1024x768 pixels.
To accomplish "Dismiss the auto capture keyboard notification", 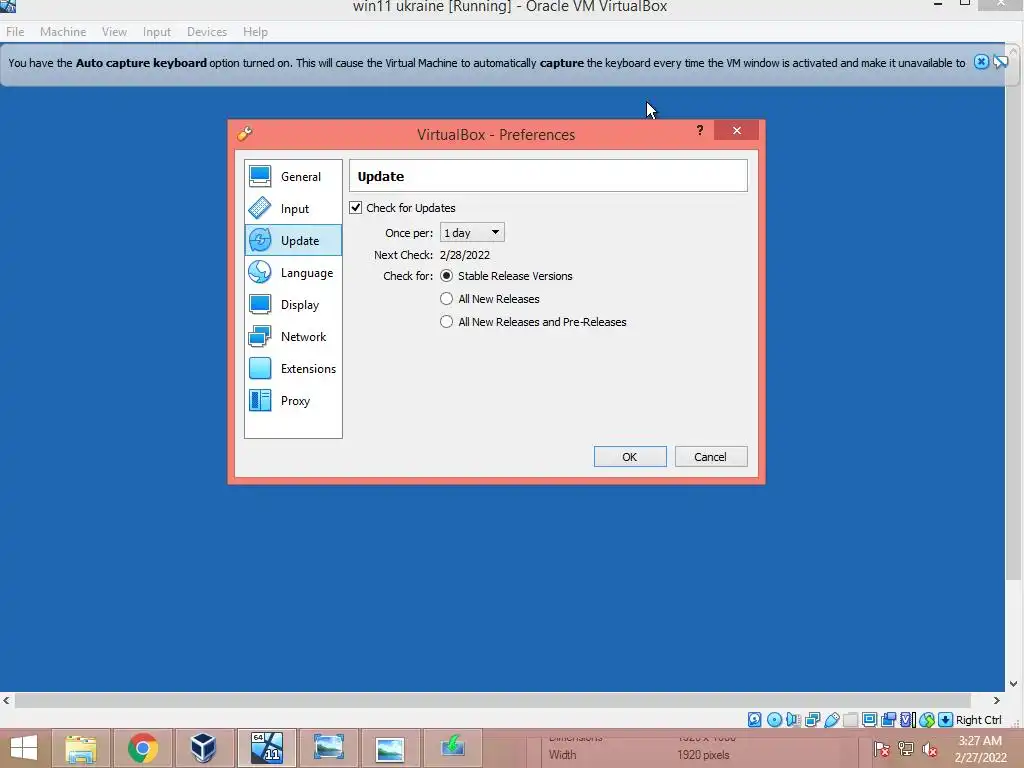I will pos(981,62).
